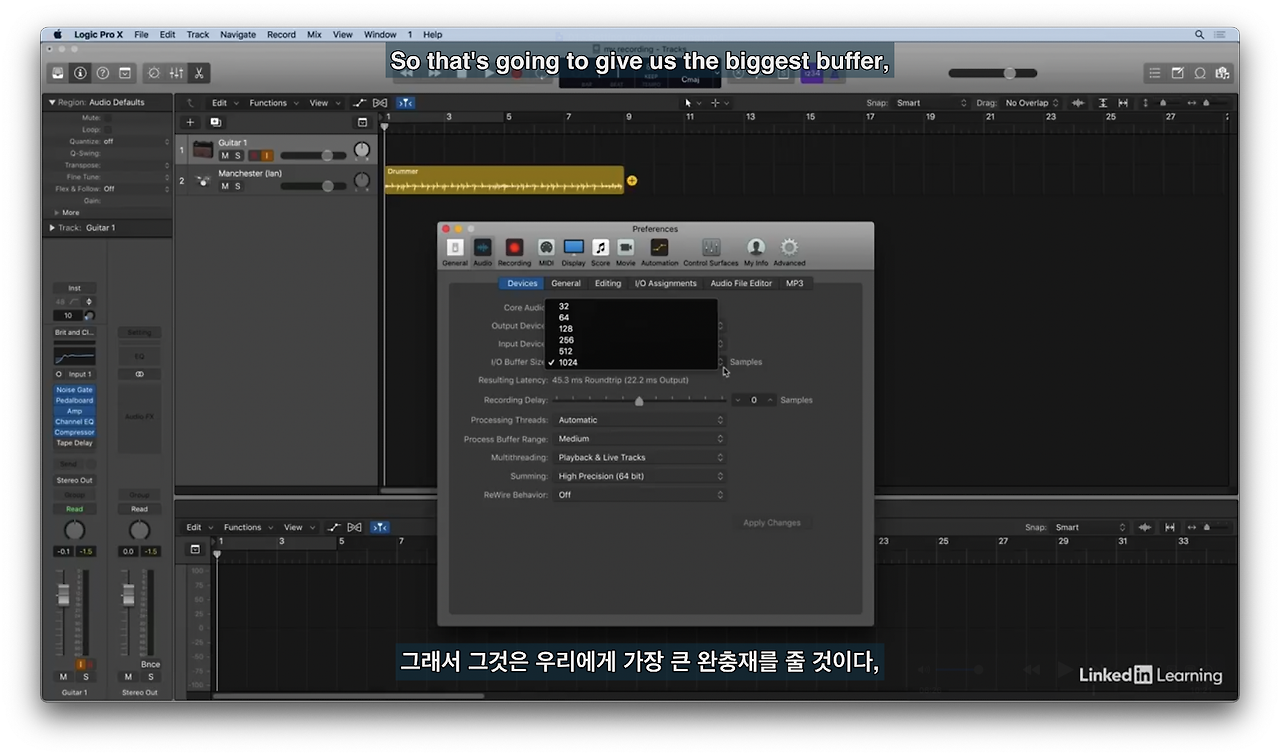1280x756 pixels.
Task: Toggle waveform zoom button
Action: 1078,103
